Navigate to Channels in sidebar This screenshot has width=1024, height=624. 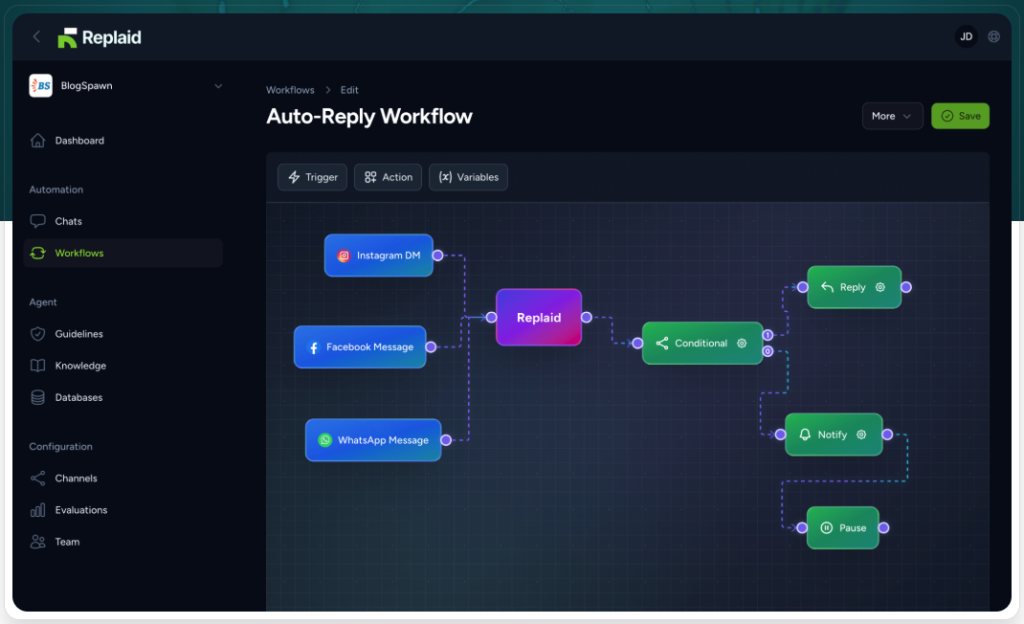pos(76,478)
